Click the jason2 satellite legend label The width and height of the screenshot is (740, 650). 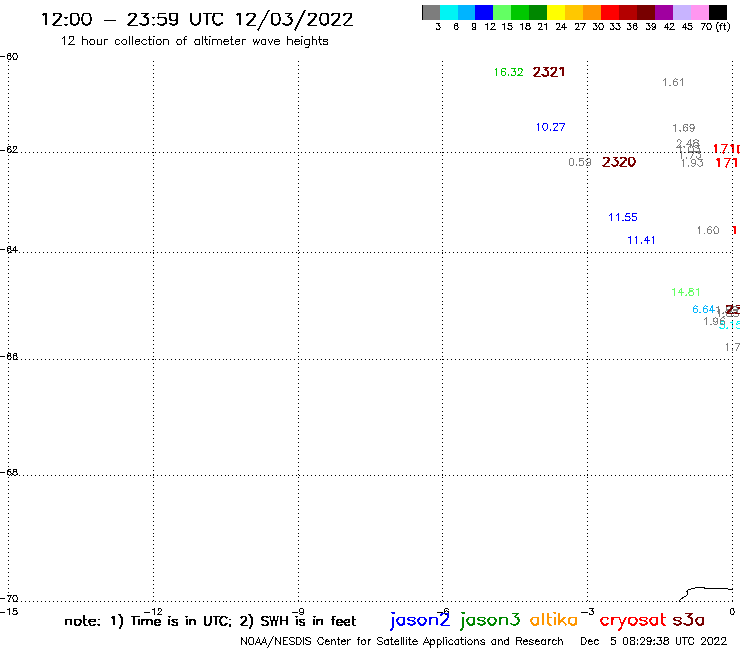(420, 621)
